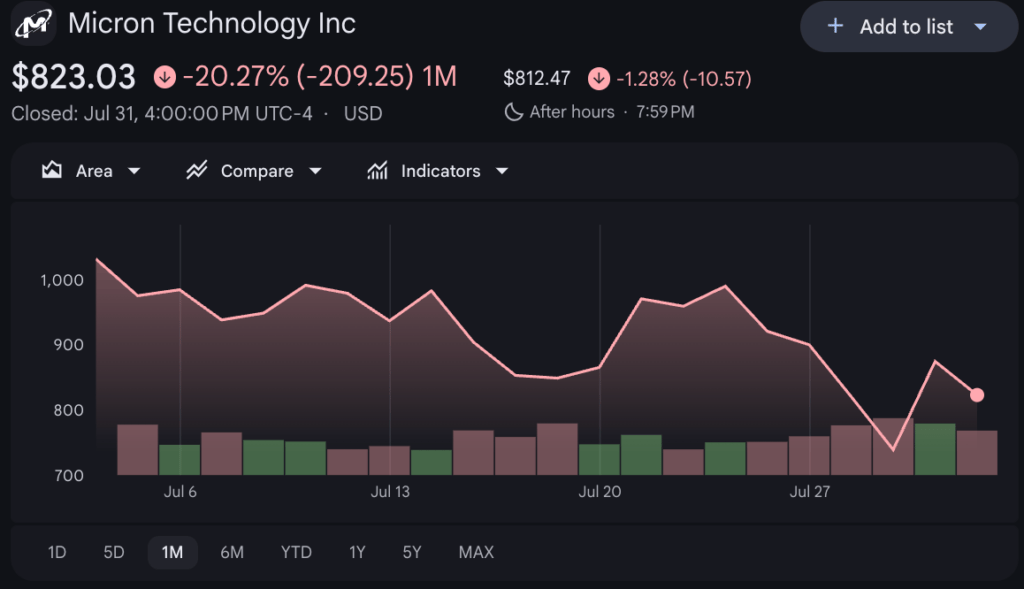The image size is (1024, 589).
Task: Click the Jul 20 axis label
Action: pyautogui.click(x=600, y=492)
